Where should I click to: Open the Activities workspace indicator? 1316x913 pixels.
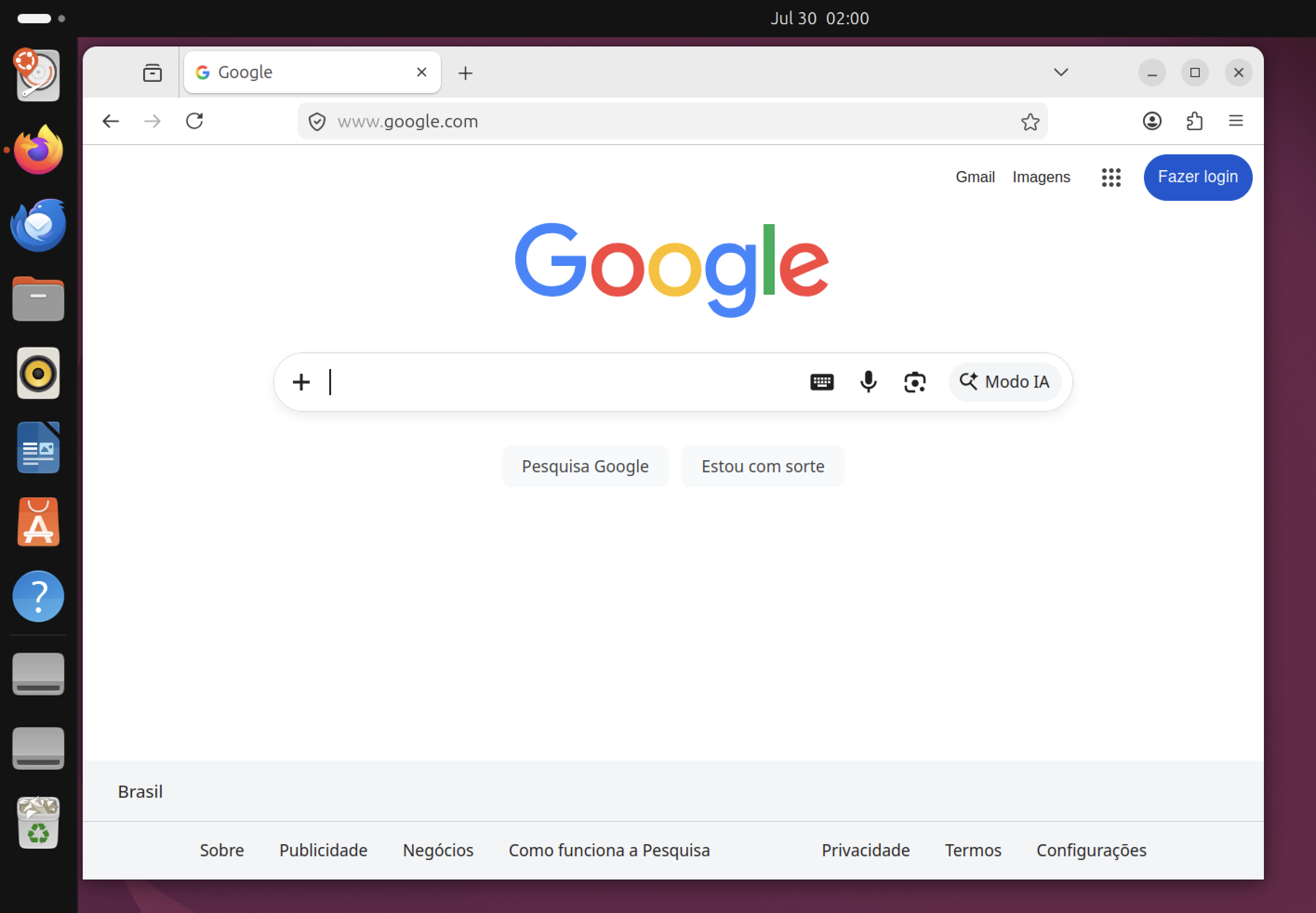[41, 18]
